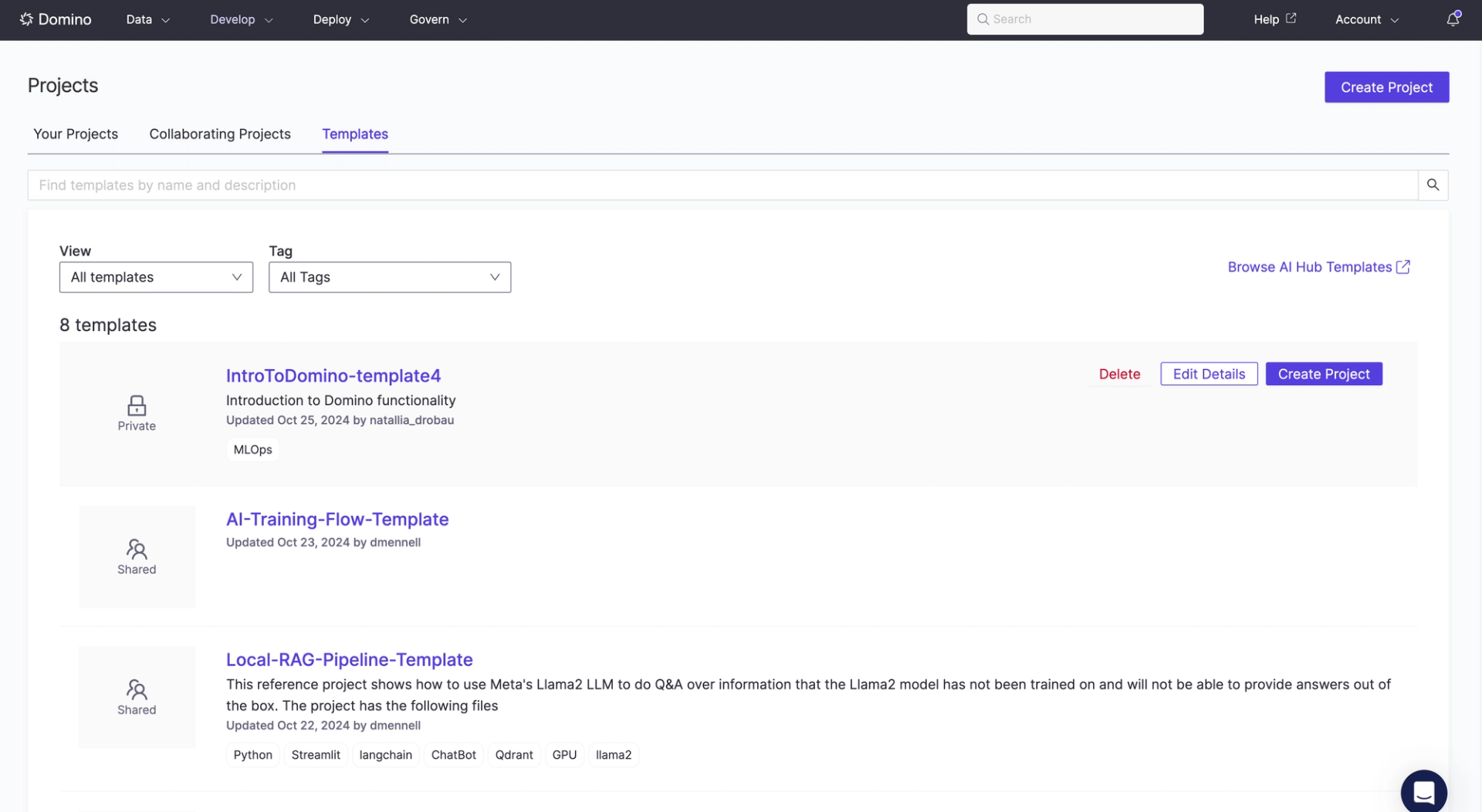Click the ChatBot tag

453,755
